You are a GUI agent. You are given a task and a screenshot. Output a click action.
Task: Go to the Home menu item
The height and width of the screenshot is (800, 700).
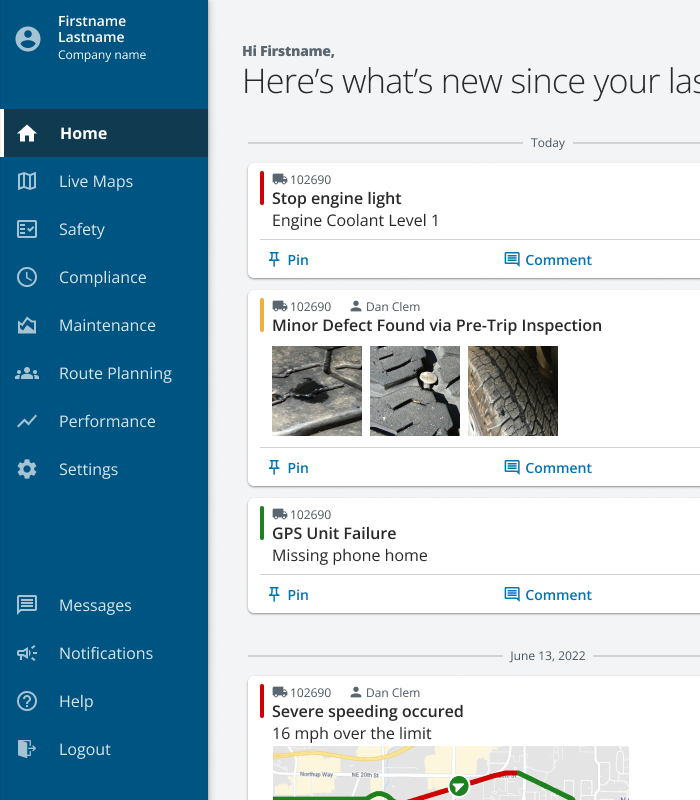tap(83, 133)
